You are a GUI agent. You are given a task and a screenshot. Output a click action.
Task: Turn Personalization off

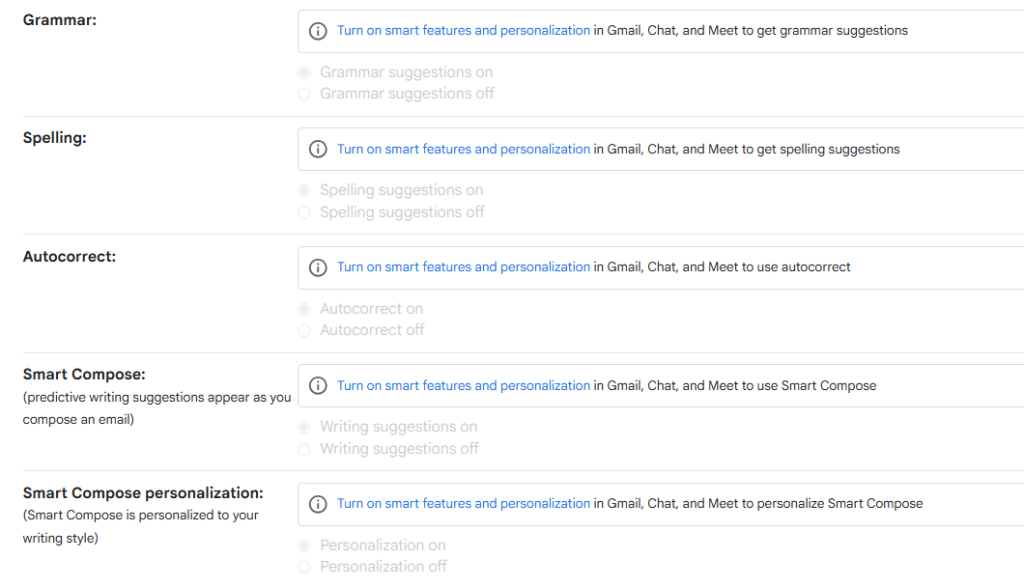click(x=304, y=567)
